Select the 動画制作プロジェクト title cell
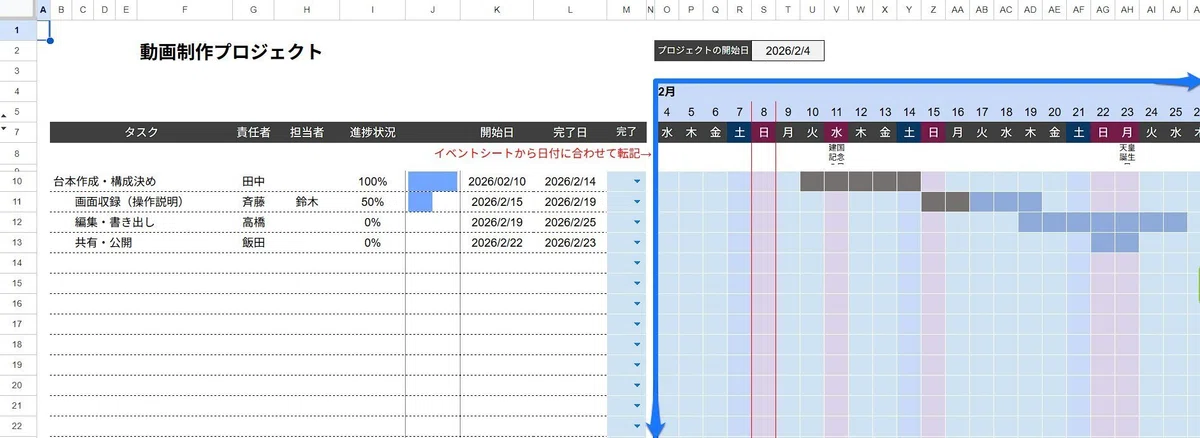1200x438 pixels. [231, 52]
